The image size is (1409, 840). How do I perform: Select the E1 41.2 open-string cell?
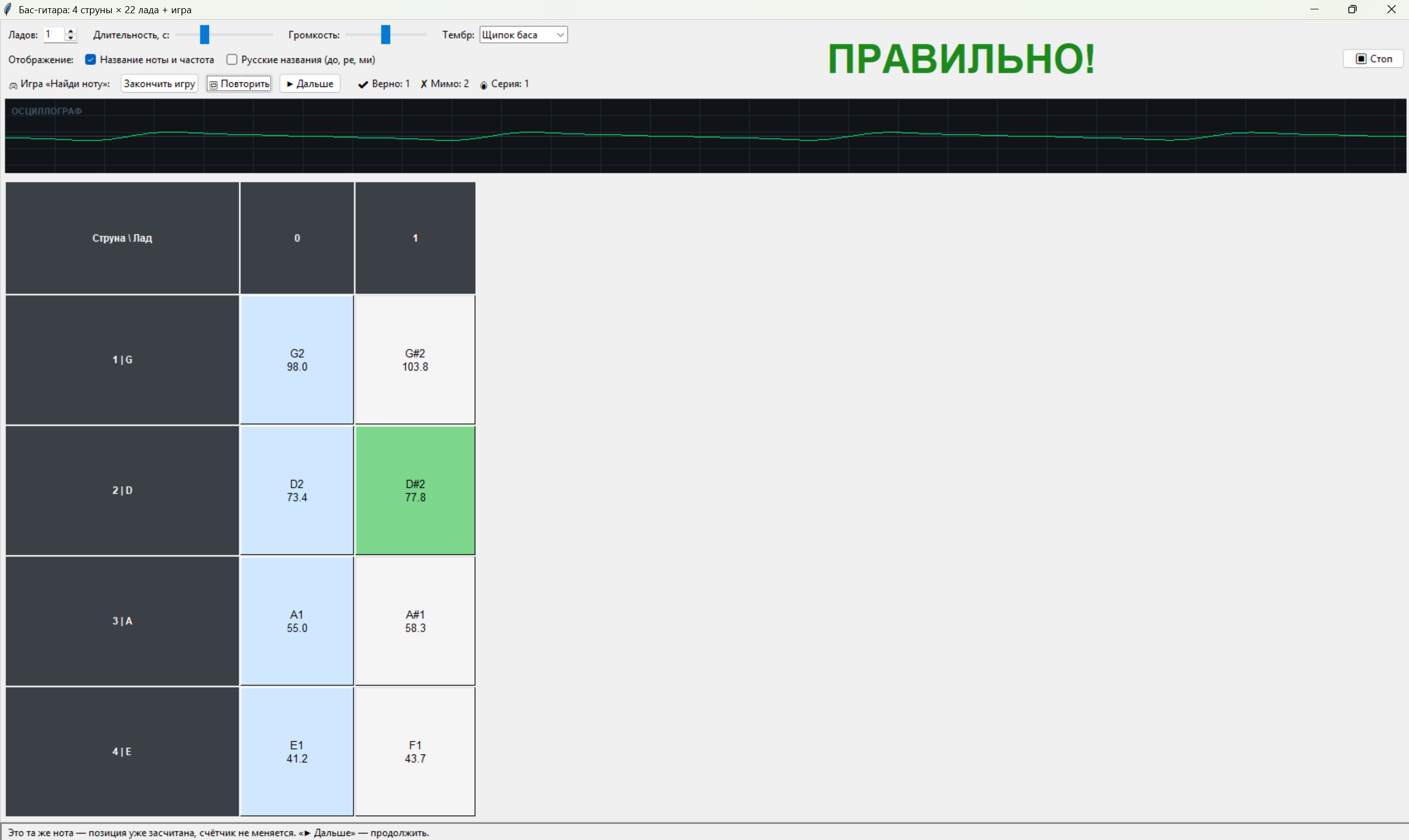pyautogui.click(x=297, y=752)
